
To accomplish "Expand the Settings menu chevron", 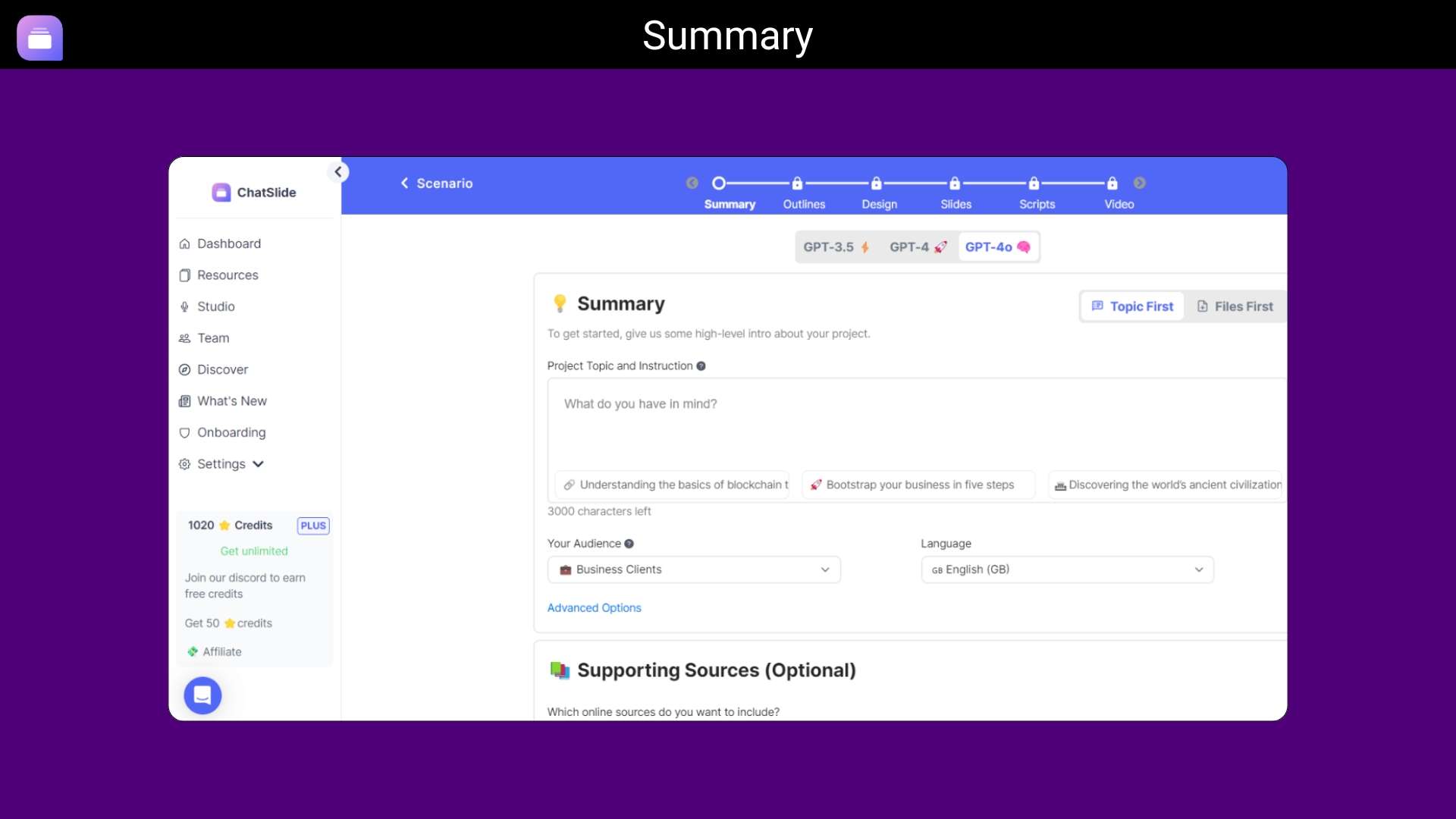I will (x=258, y=464).
